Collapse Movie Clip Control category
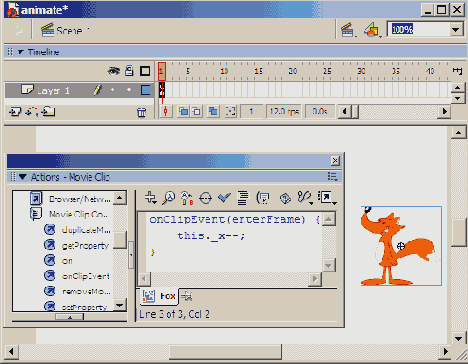The image size is (468, 364). pyautogui.click(x=36, y=214)
